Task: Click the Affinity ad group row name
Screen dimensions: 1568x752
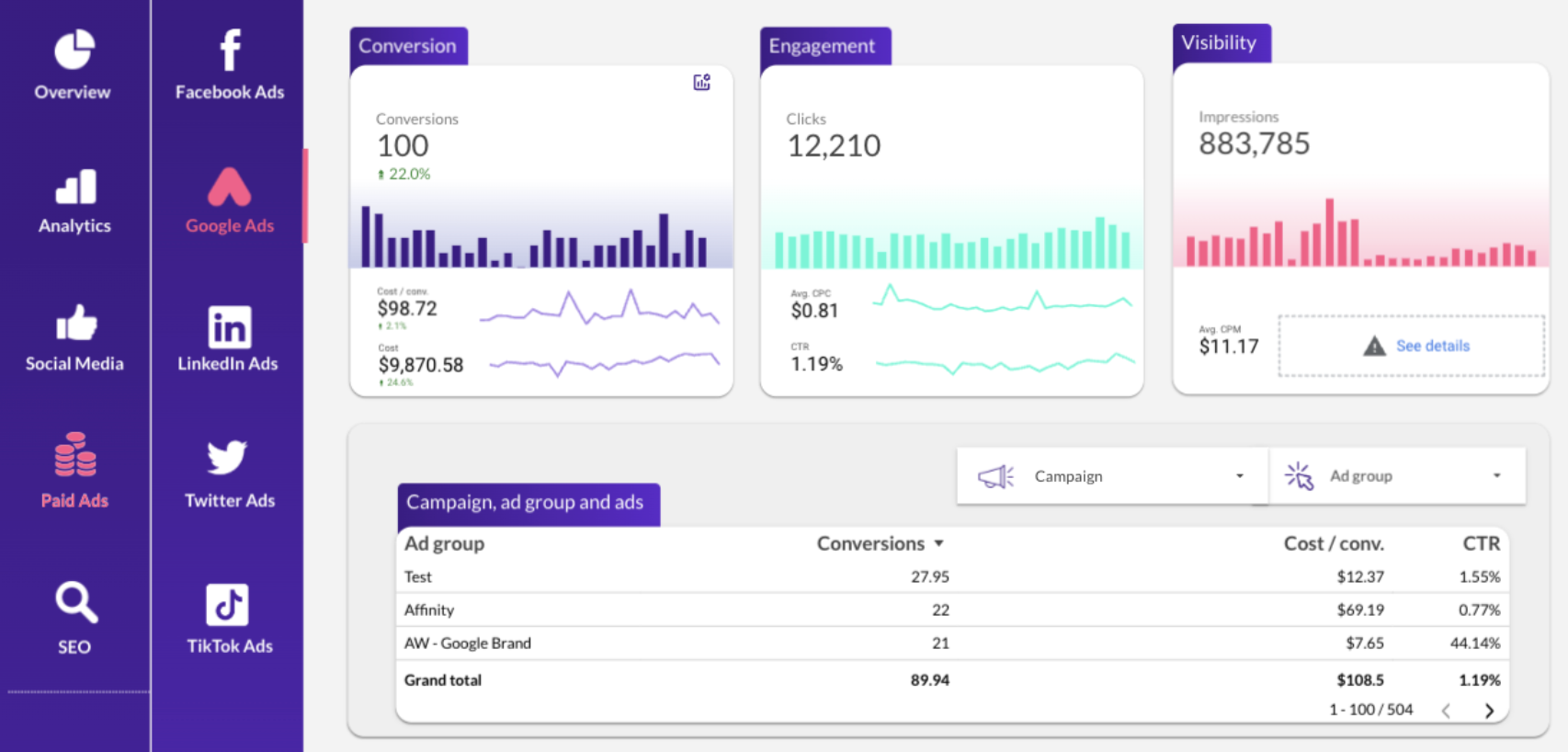Action: coord(429,610)
